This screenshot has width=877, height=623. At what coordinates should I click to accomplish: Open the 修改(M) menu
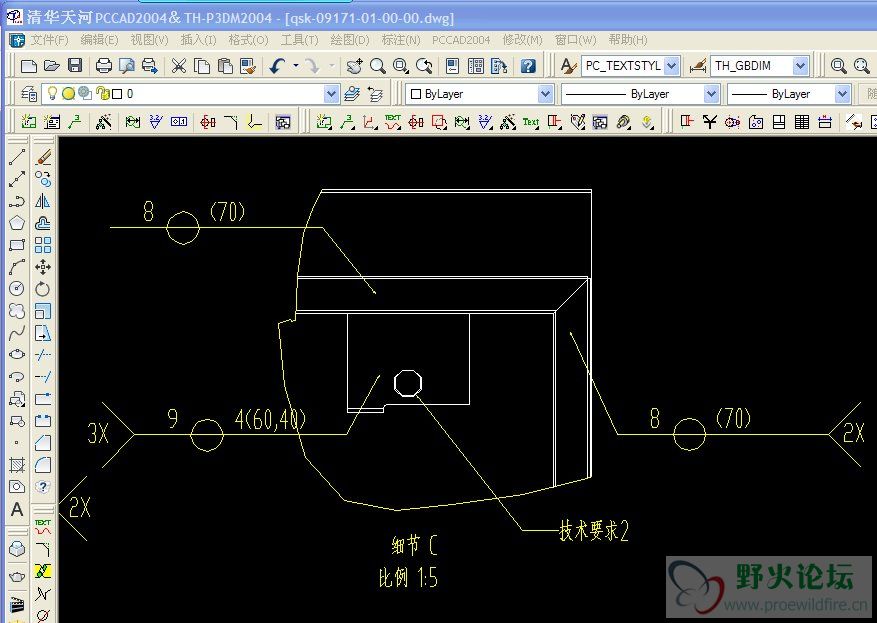point(522,40)
